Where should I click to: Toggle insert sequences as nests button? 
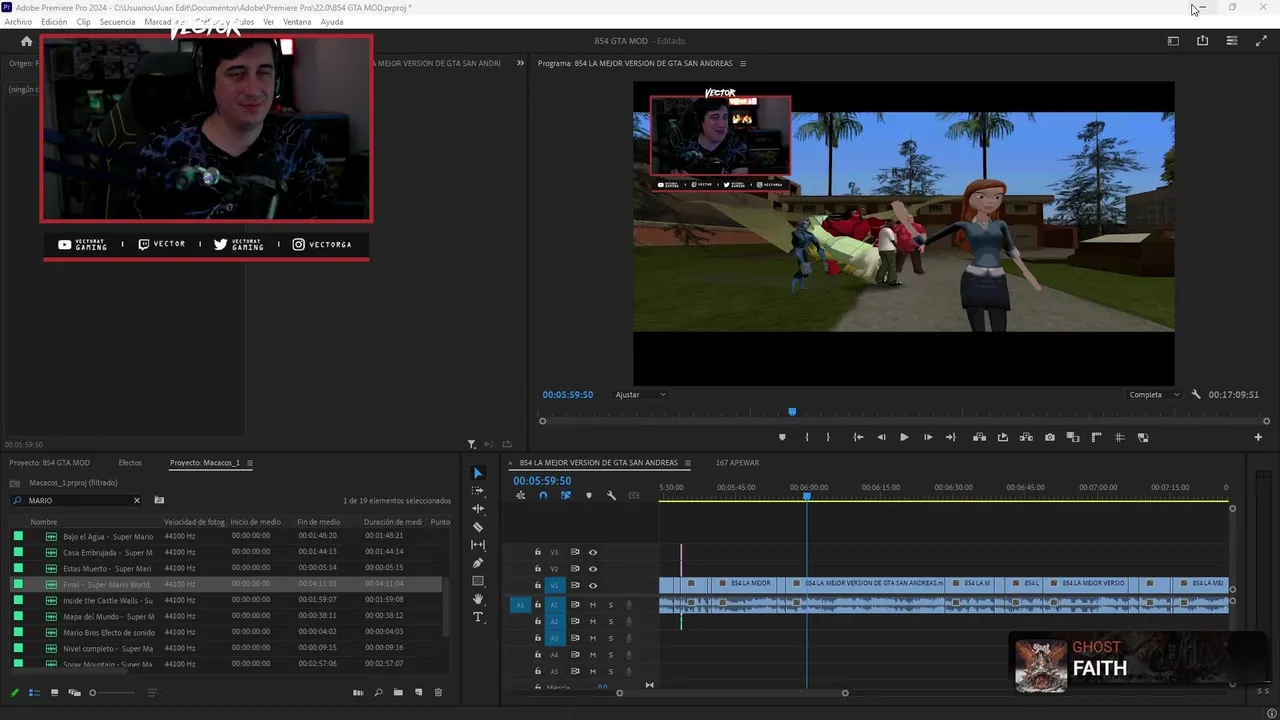(x=520, y=495)
